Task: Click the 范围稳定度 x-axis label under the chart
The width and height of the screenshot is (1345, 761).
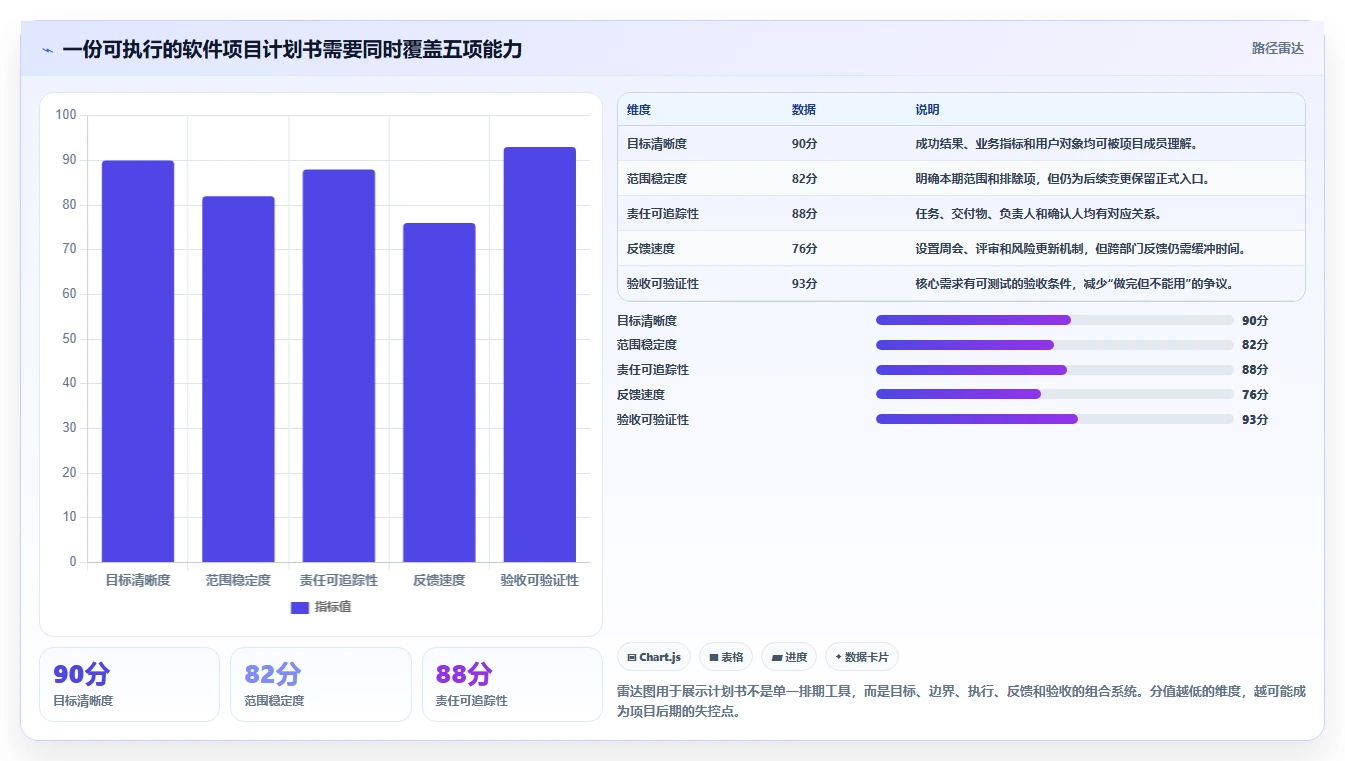Action: 238,580
